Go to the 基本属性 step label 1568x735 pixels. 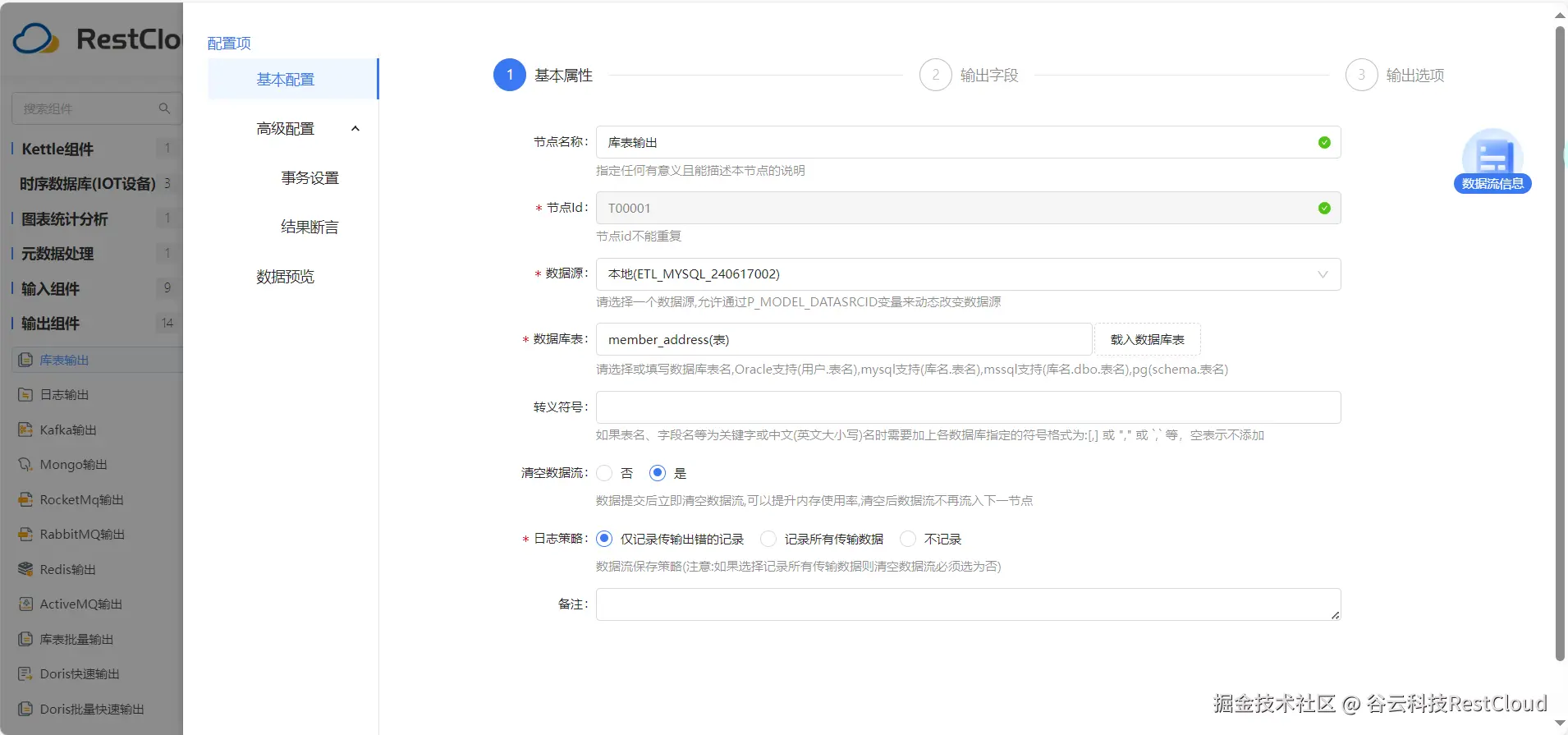pos(563,76)
